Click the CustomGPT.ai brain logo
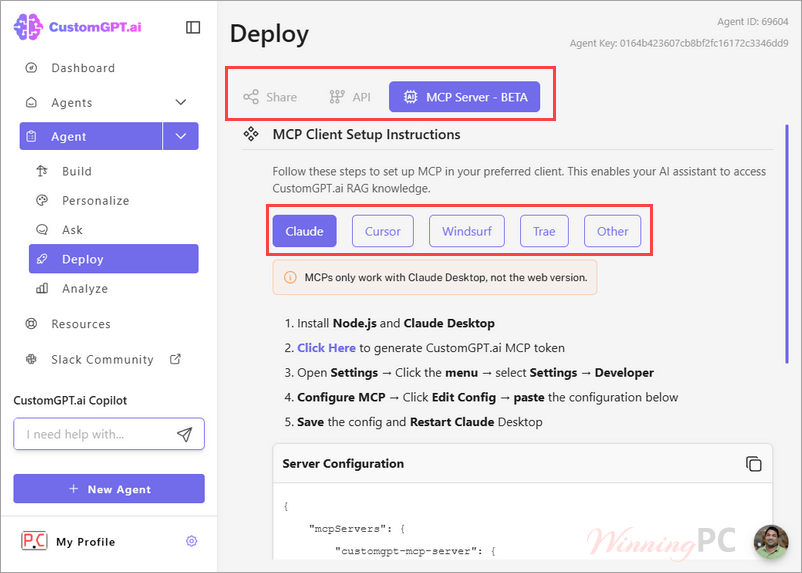Viewport: 802px width, 573px height. point(28,27)
